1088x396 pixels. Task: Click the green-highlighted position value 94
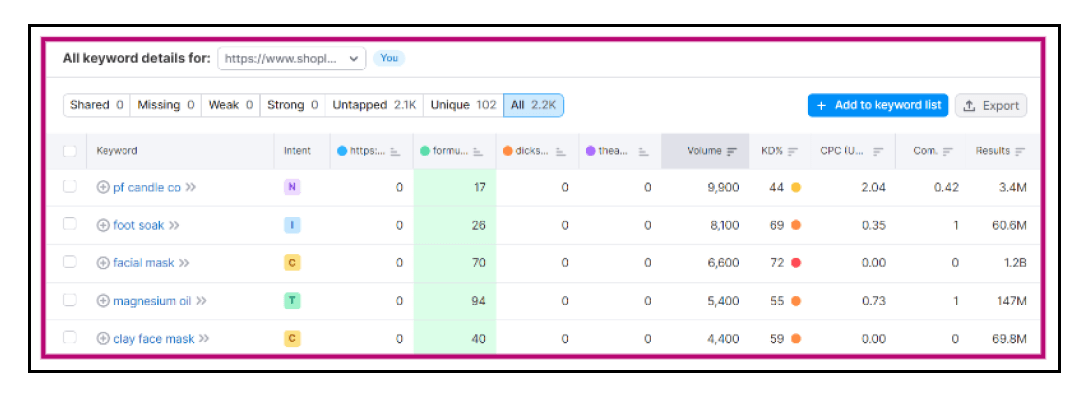[x=478, y=301]
